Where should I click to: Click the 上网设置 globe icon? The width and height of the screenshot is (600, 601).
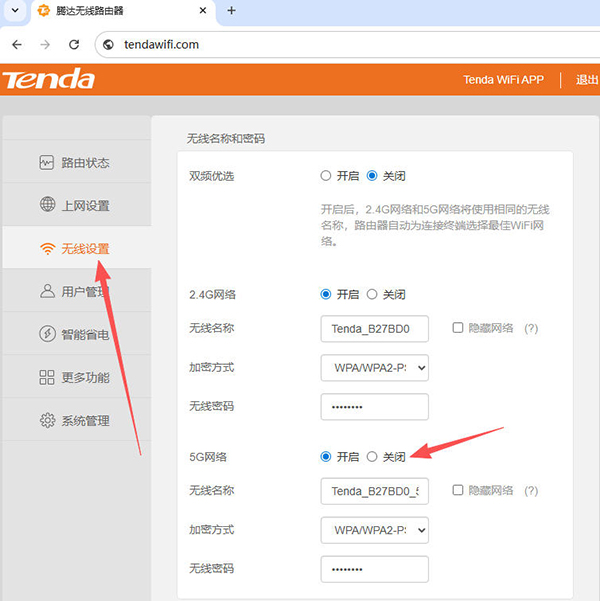coord(47,204)
